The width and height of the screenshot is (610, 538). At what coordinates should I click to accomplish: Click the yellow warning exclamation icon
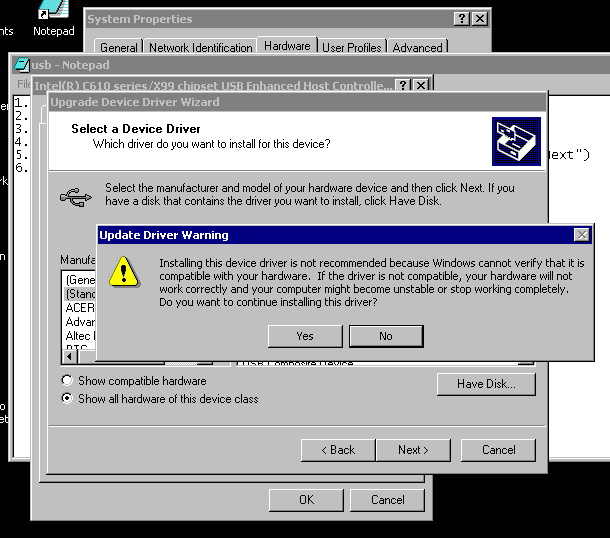(124, 272)
